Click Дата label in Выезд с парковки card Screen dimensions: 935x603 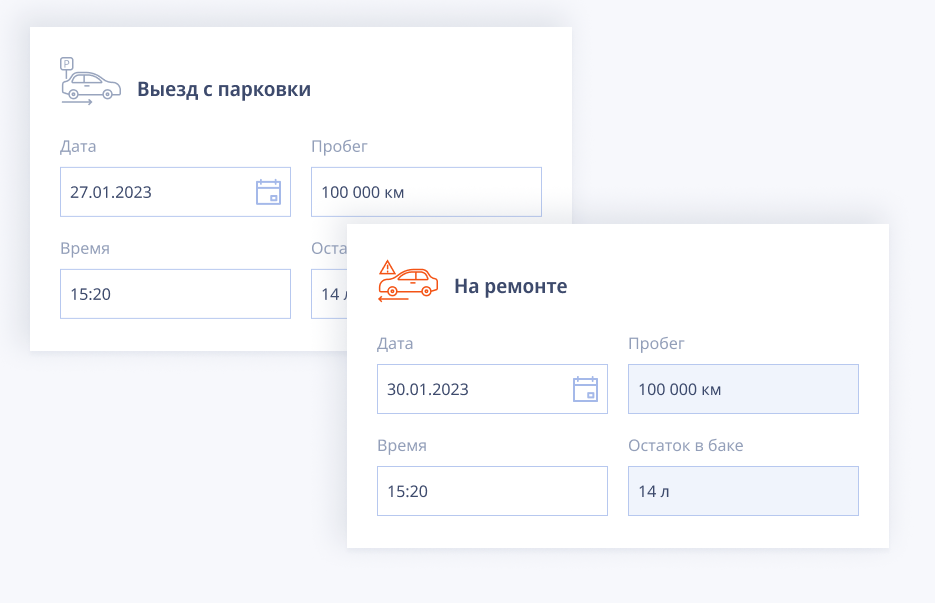(x=78, y=146)
